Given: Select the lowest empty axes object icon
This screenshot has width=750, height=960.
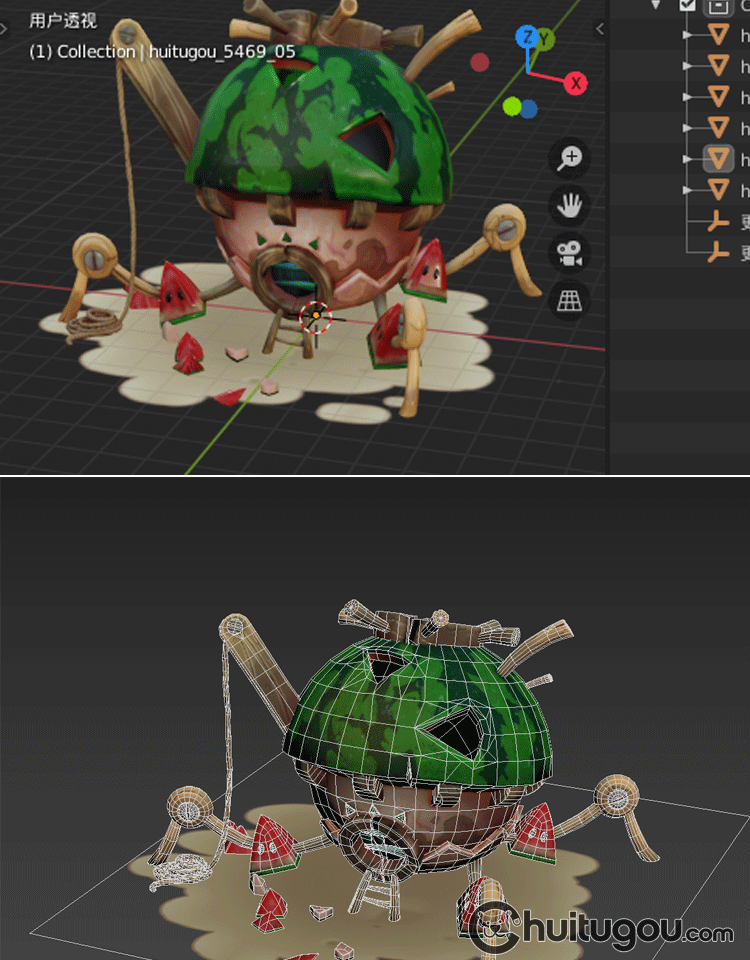Looking at the screenshot, I should 718,252.
